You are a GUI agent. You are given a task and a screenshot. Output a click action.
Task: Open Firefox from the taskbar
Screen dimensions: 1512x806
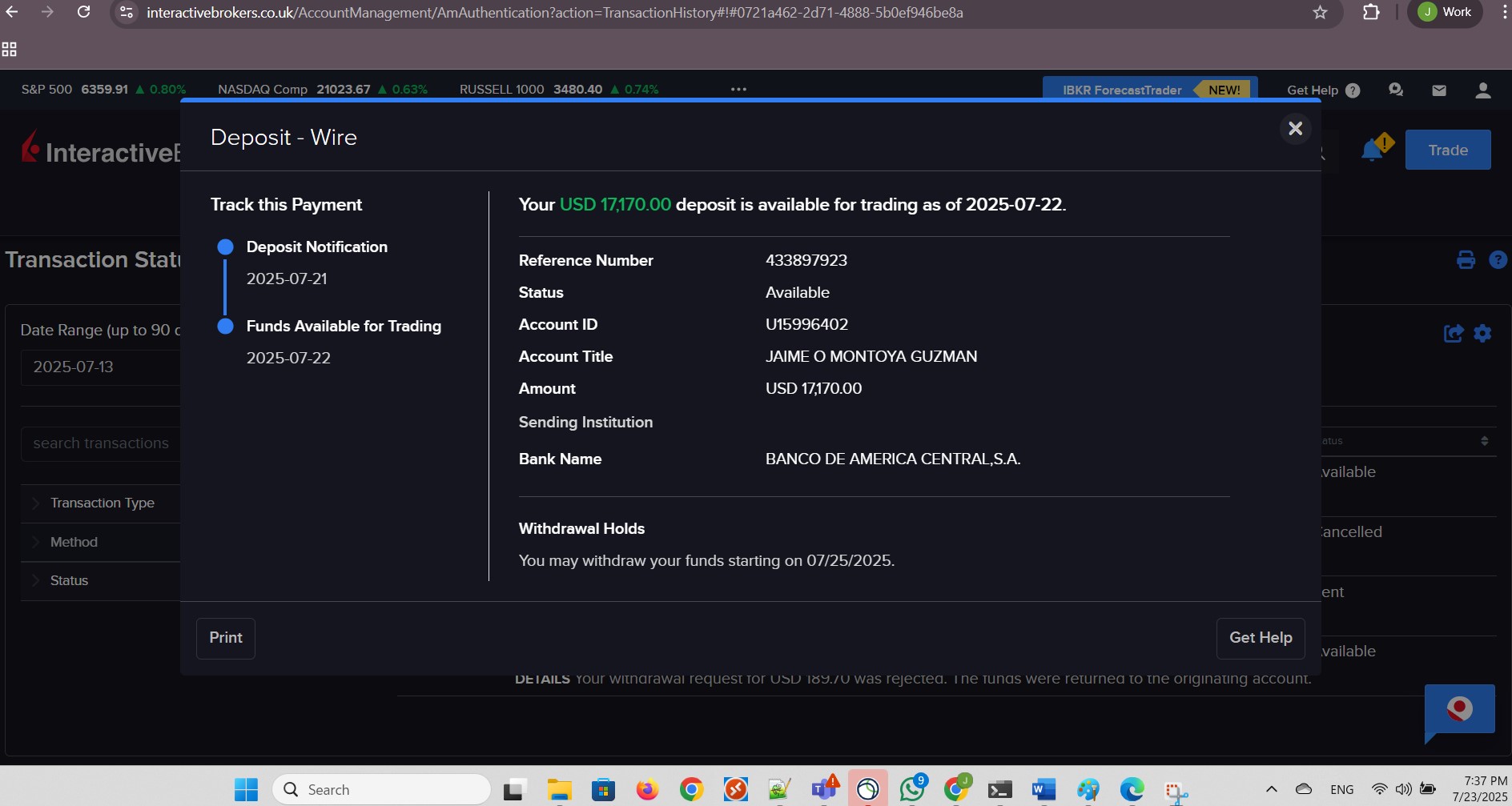pyautogui.click(x=647, y=790)
